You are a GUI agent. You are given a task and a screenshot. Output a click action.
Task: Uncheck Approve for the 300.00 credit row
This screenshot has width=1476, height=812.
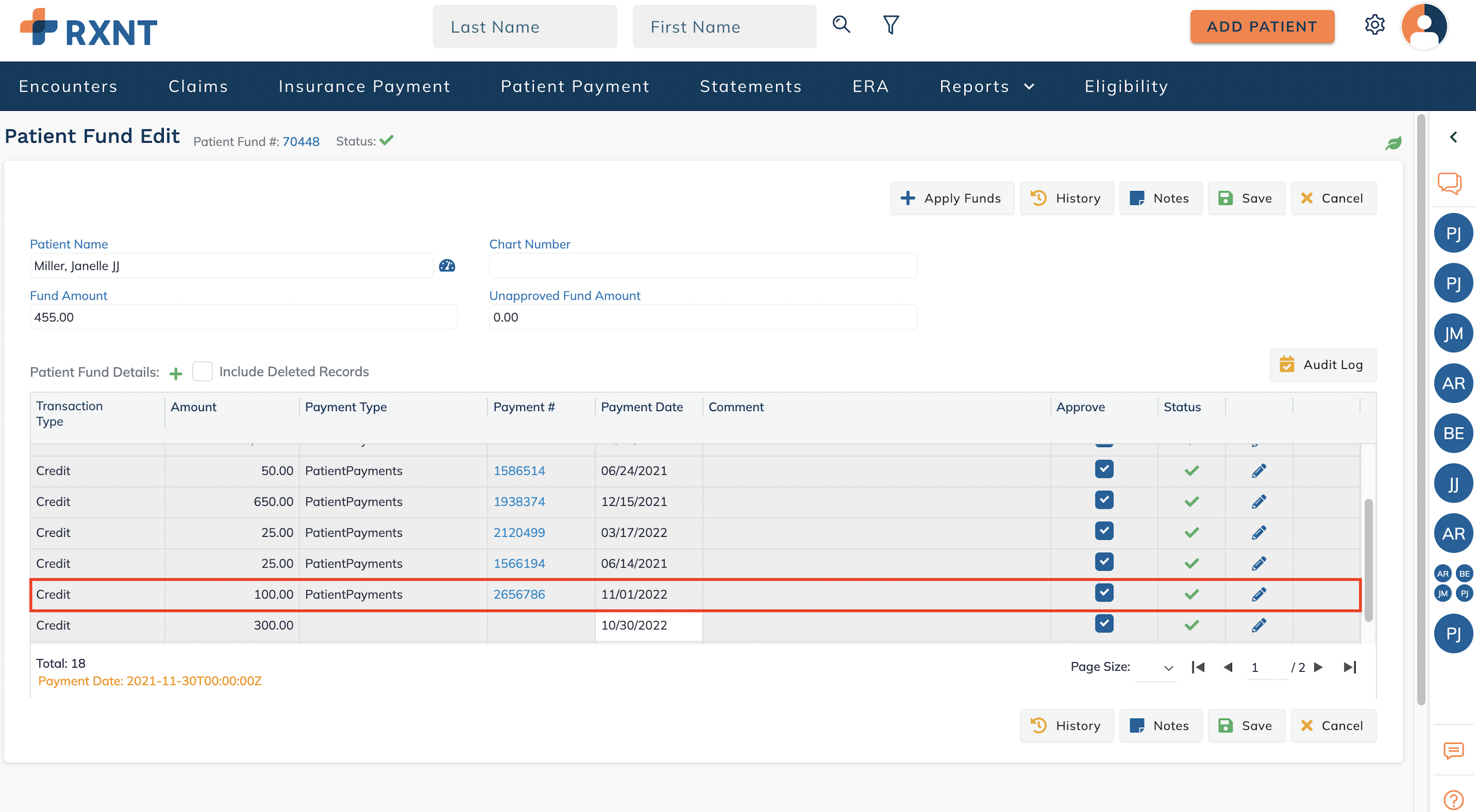[1104, 624]
